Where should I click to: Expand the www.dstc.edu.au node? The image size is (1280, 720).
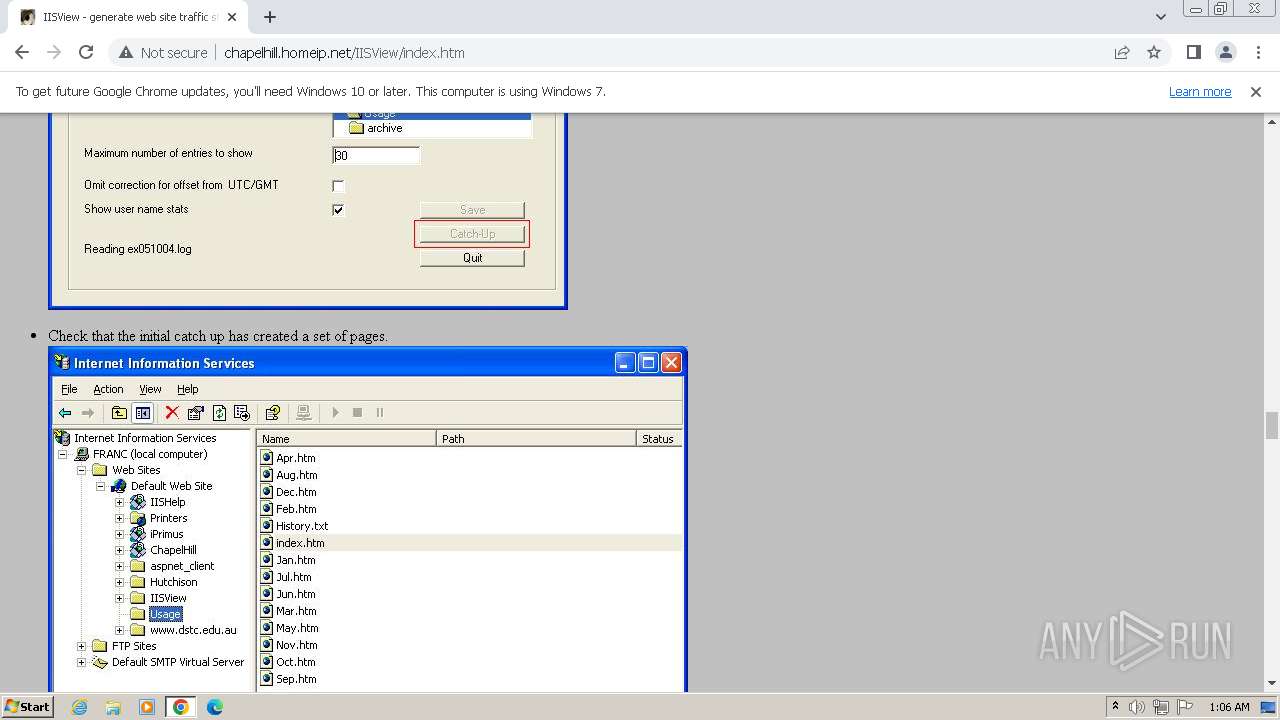pyautogui.click(x=120, y=630)
